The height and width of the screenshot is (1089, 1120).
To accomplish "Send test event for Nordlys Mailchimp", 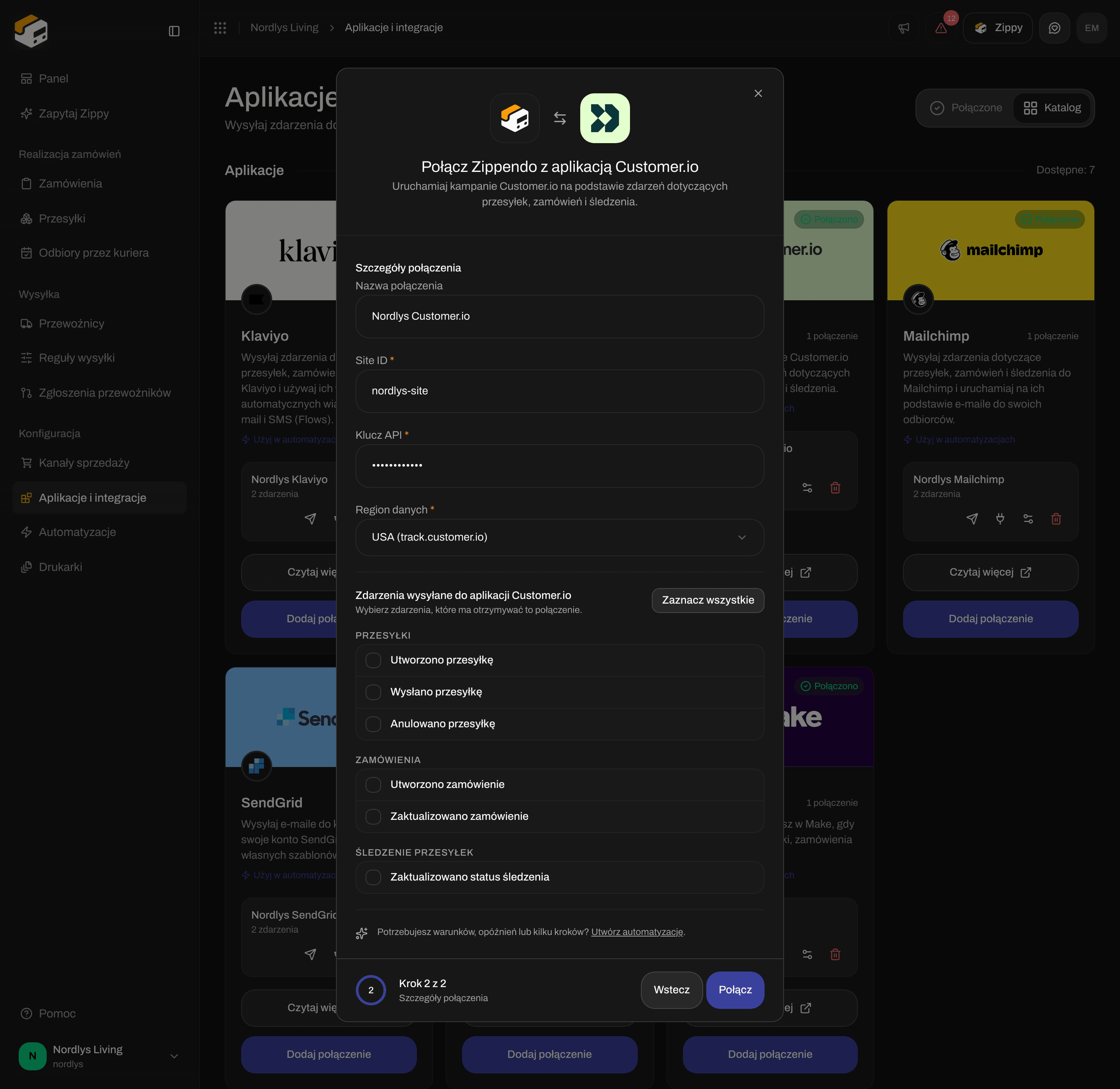I will (x=972, y=519).
